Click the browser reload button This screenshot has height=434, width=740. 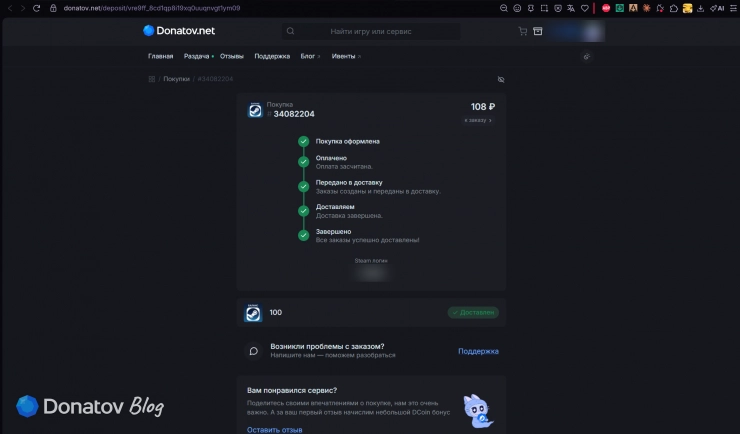(36, 8)
